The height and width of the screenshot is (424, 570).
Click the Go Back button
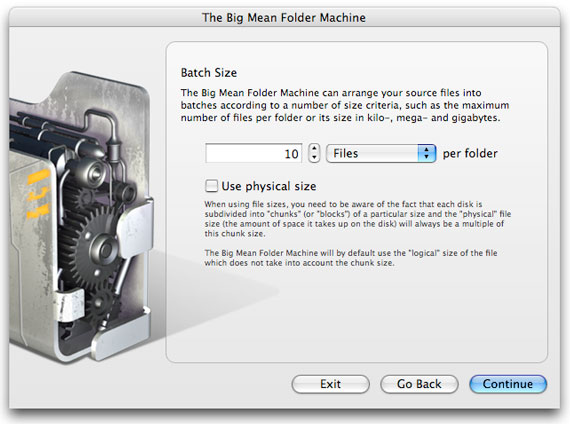(419, 384)
